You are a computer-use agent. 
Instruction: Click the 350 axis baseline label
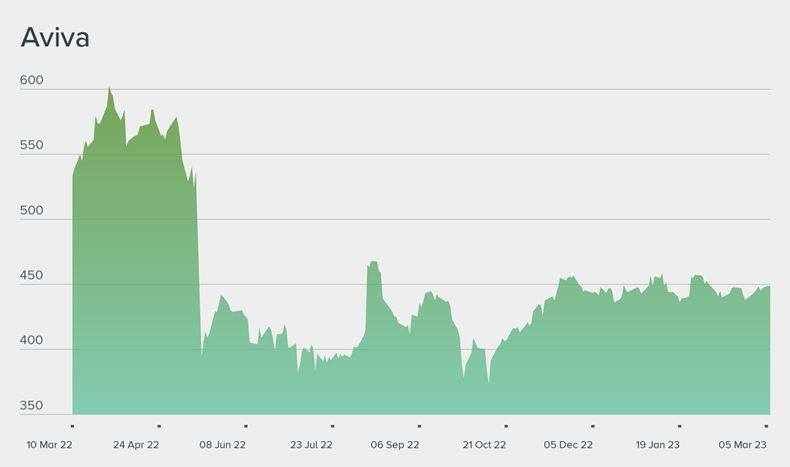32,406
